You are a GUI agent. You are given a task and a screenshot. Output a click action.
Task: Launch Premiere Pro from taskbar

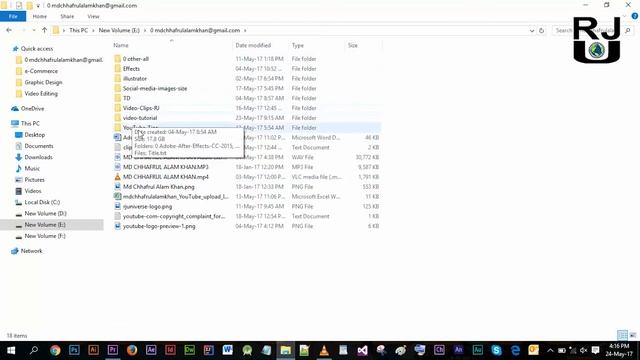(x=113, y=350)
